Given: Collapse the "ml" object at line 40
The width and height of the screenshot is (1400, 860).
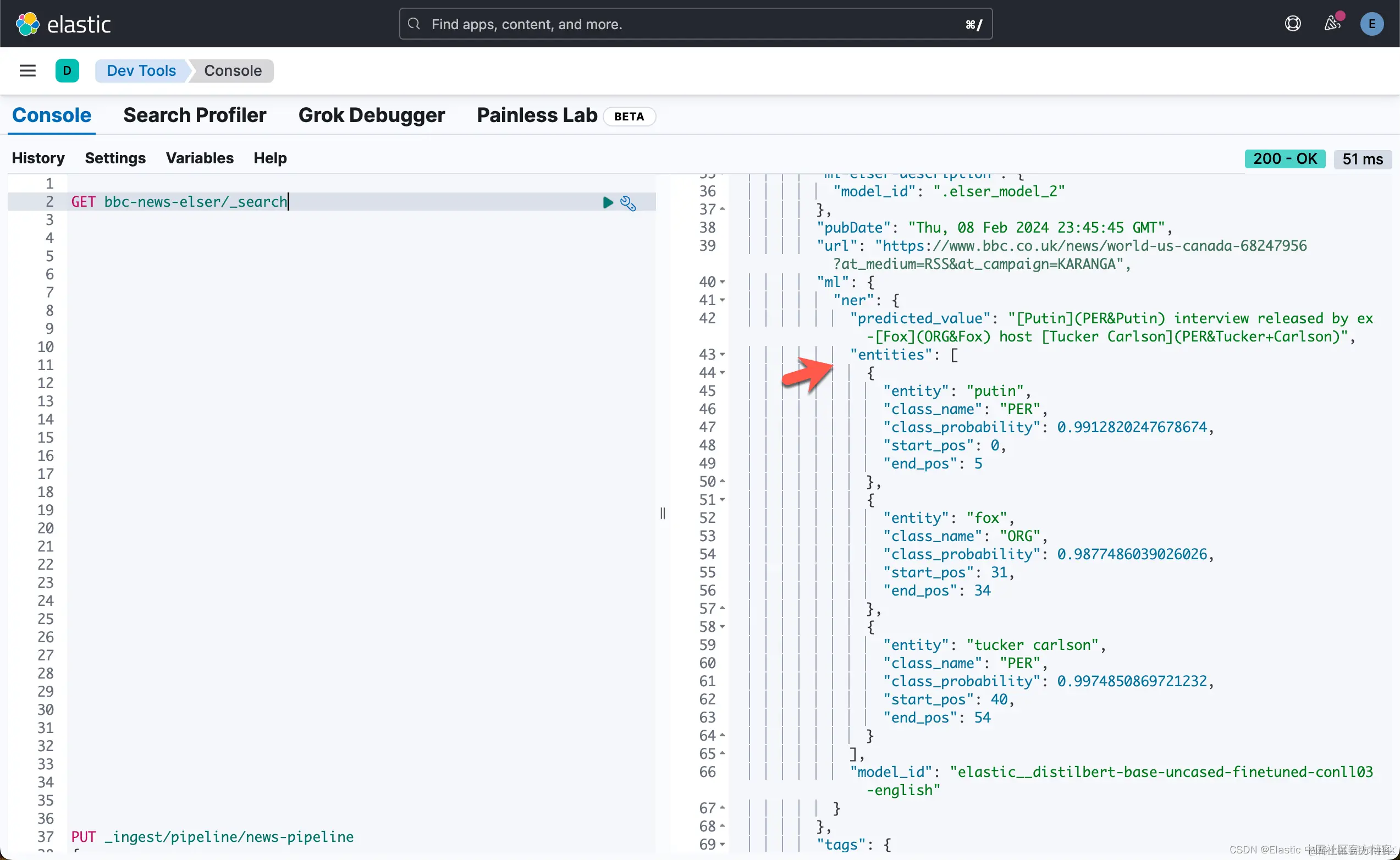Looking at the screenshot, I should (722, 282).
